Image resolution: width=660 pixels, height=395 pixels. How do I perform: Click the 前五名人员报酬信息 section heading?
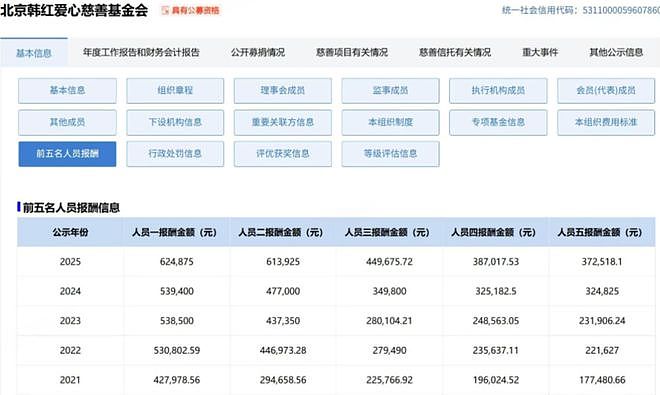[x=71, y=208]
